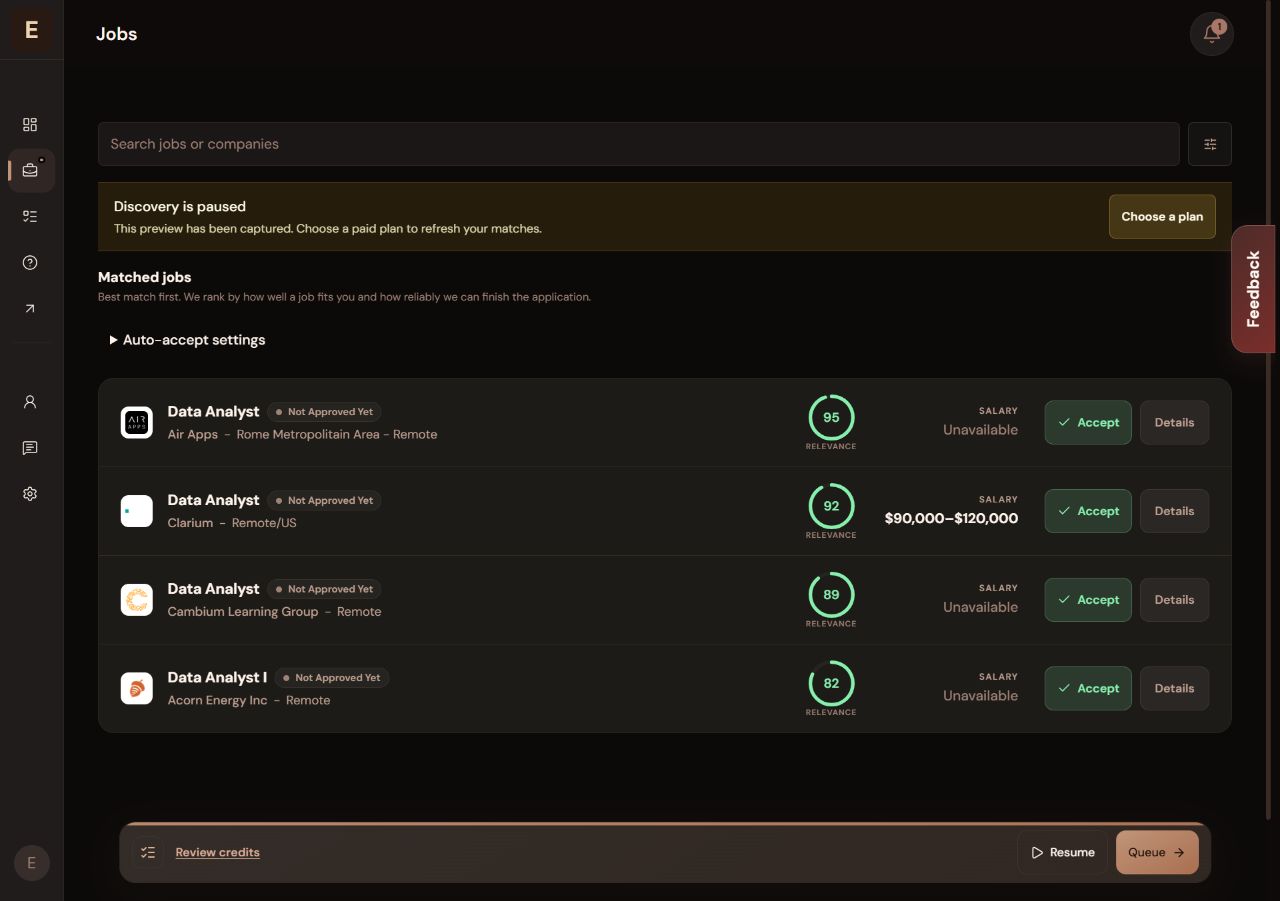The height and width of the screenshot is (901, 1280).
Task: View Details for the Acorn Energy job
Action: point(1174,688)
